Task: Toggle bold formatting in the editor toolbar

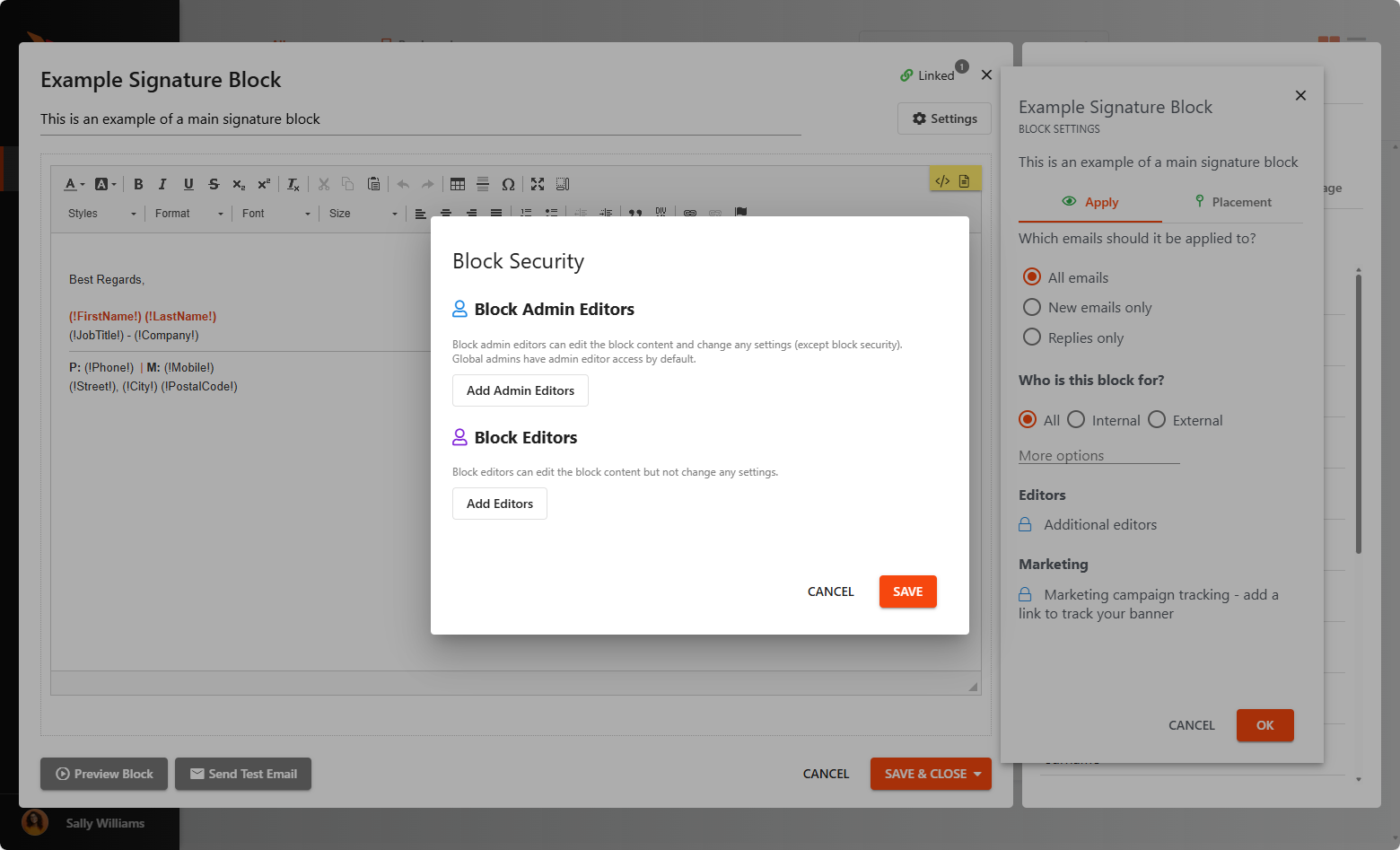Action: pos(138,184)
